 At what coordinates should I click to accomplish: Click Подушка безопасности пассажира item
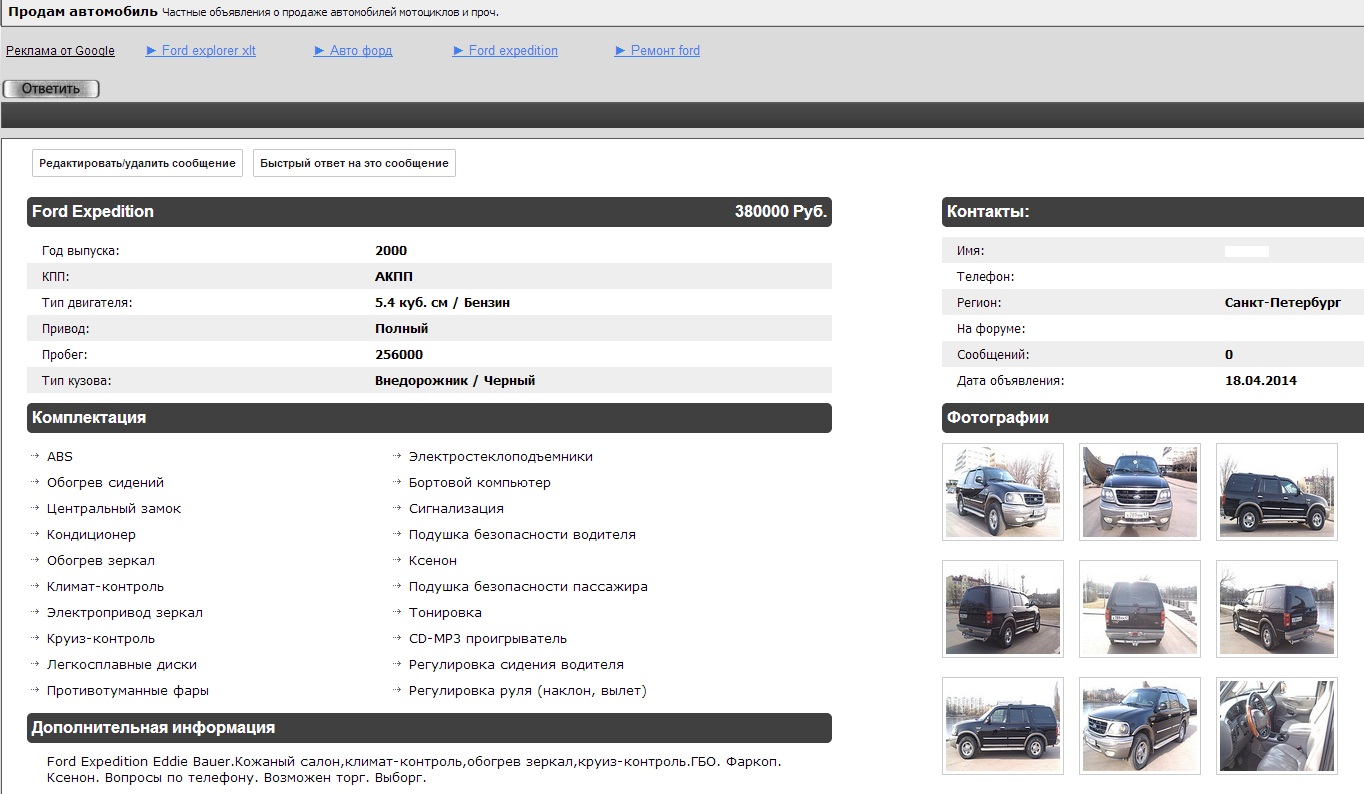pyautogui.click(x=528, y=587)
